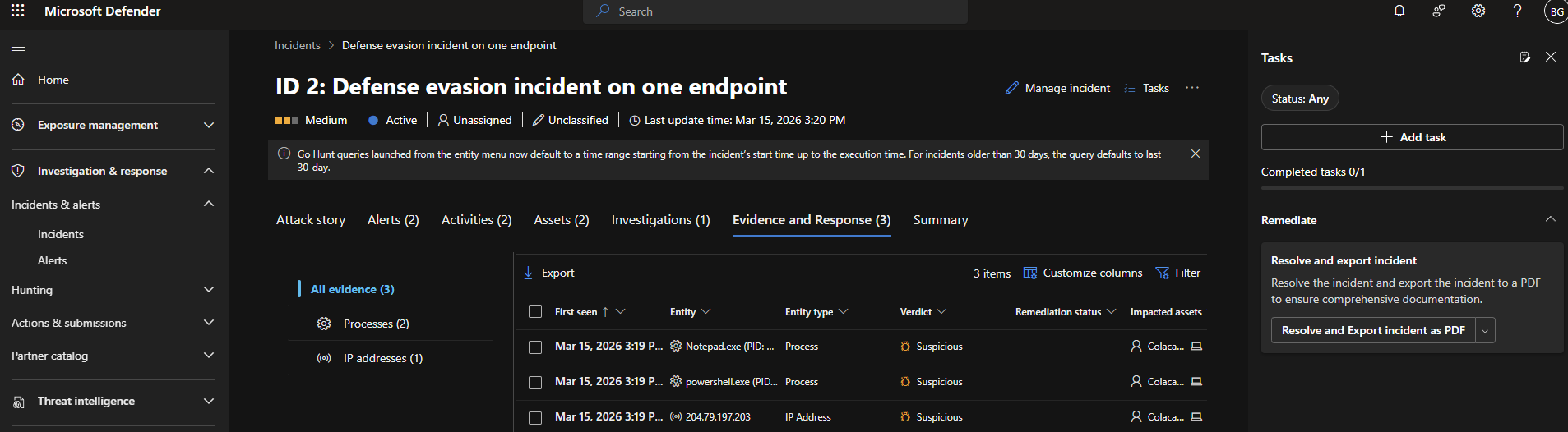Open the app launcher grid icon
Image resolution: width=1568 pixels, height=432 pixels.
(18, 11)
